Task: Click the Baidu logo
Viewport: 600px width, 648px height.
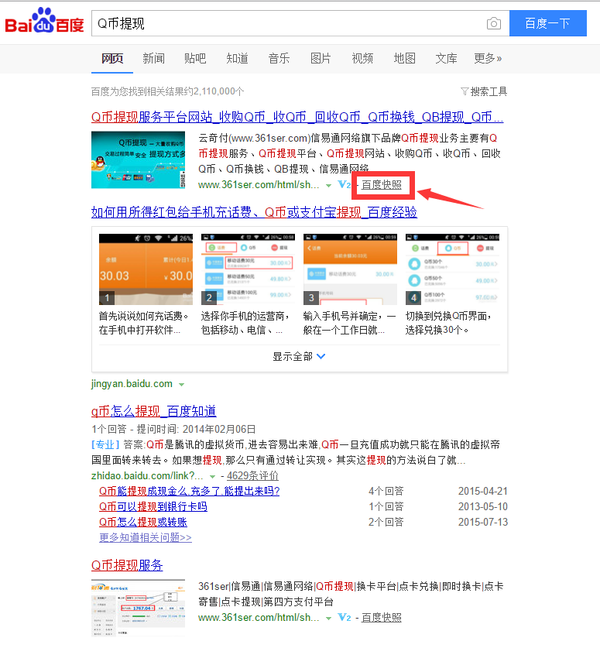Action: (43, 22)
